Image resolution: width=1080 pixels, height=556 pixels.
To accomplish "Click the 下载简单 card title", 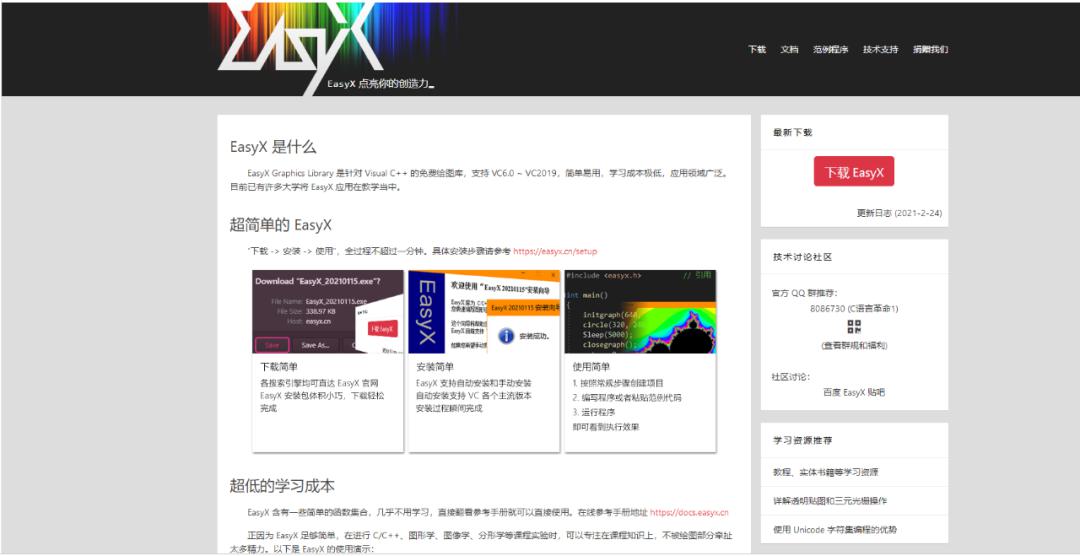I will point(278,367).
